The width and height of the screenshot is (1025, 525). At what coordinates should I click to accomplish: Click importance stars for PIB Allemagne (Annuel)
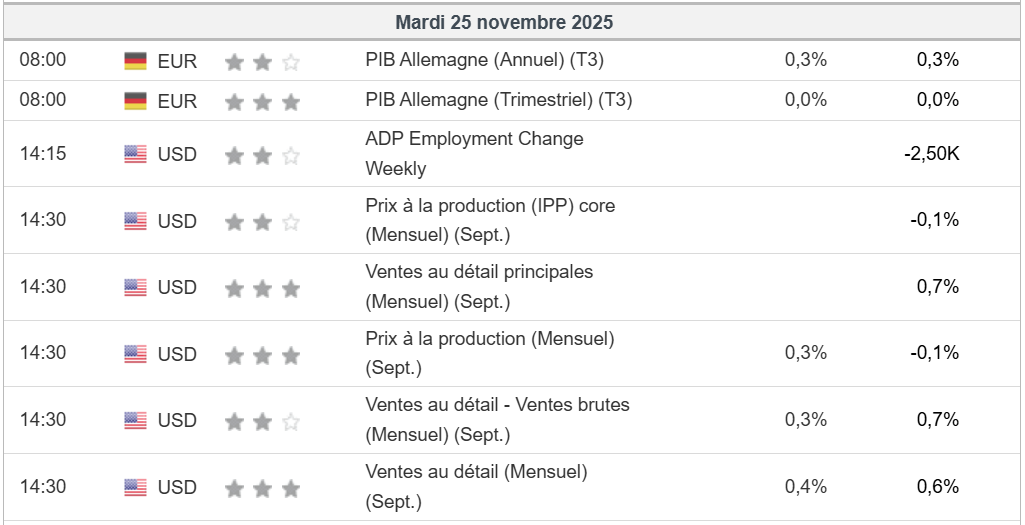pyautogui.click(x=262, y=62)
